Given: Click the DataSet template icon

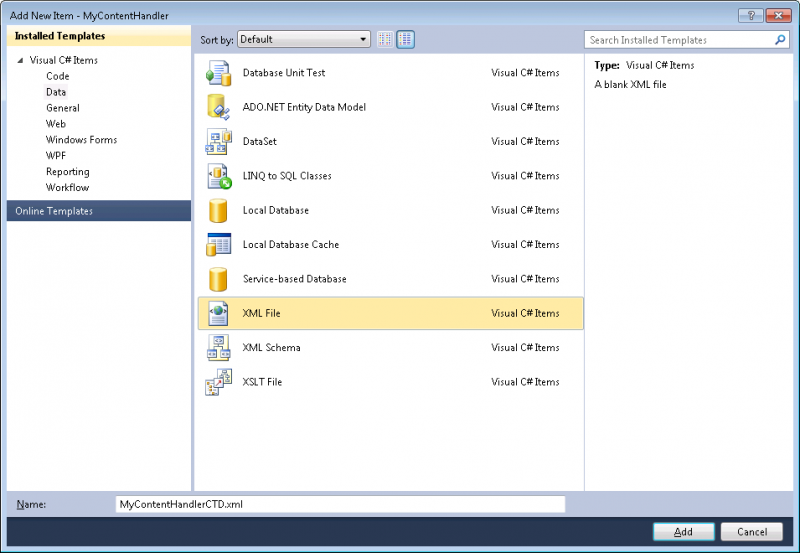Looking at the screenshot, I should pos(218,141).
